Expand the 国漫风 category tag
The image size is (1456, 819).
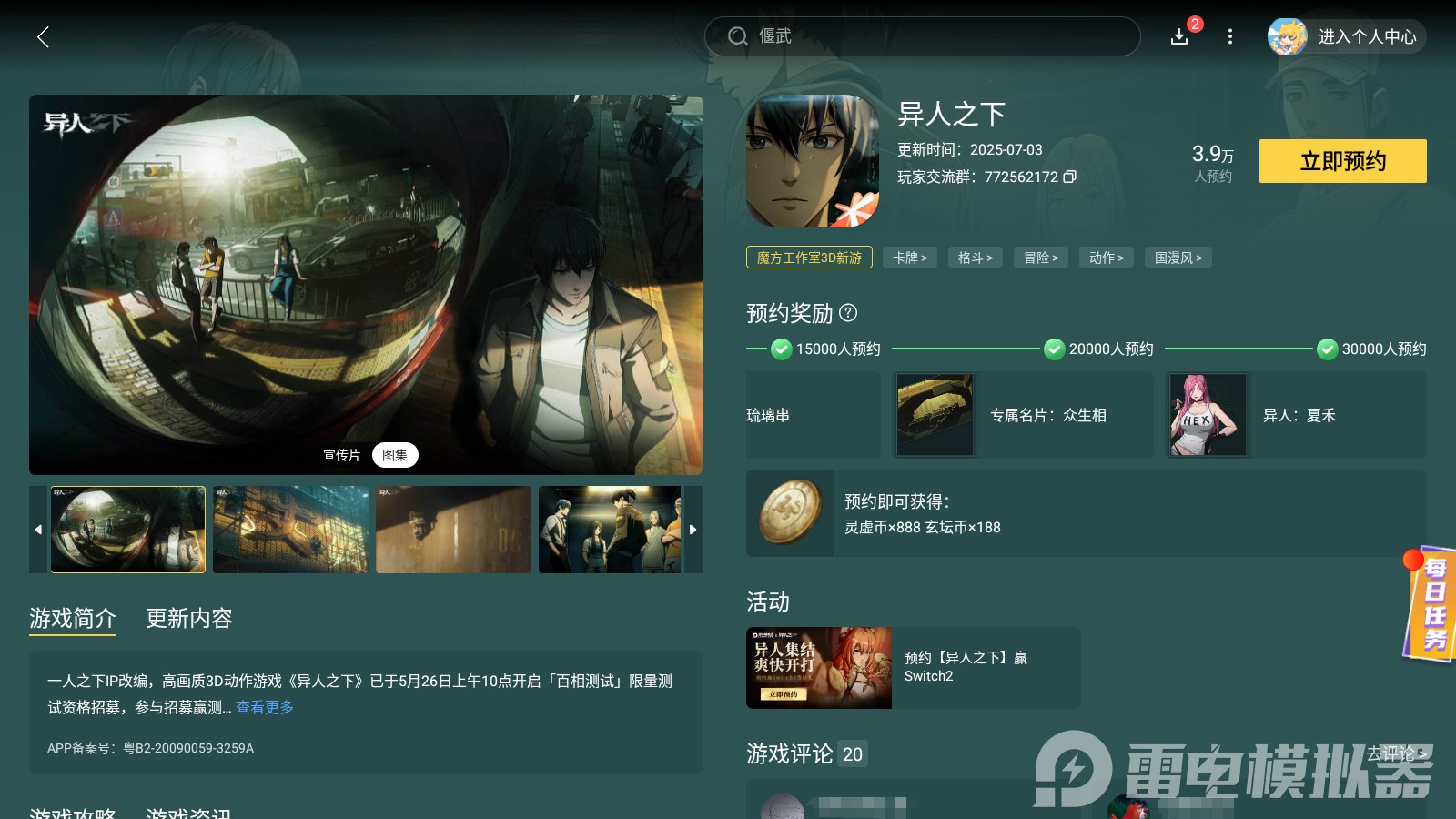[x=1178, y=258]
